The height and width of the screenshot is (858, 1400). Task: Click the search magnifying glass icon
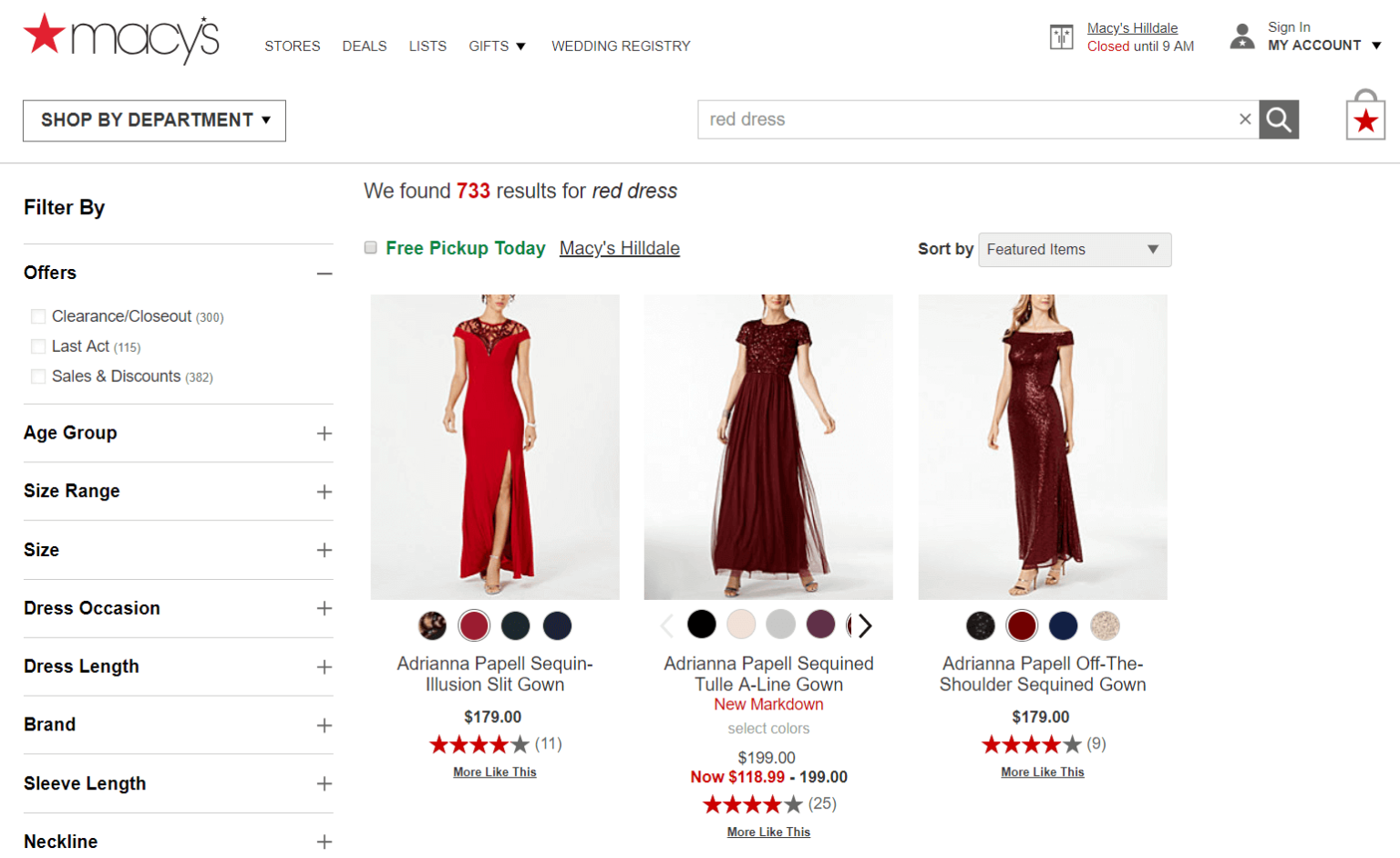coord(1278,119)
